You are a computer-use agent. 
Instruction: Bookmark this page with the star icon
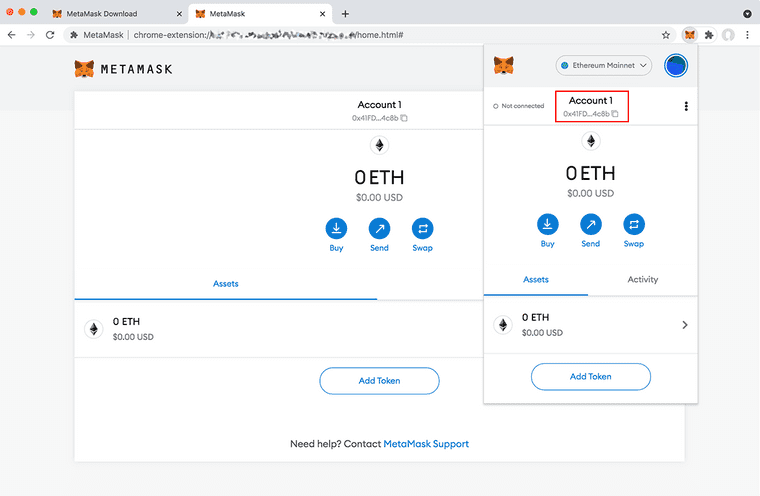pos(666,35)
